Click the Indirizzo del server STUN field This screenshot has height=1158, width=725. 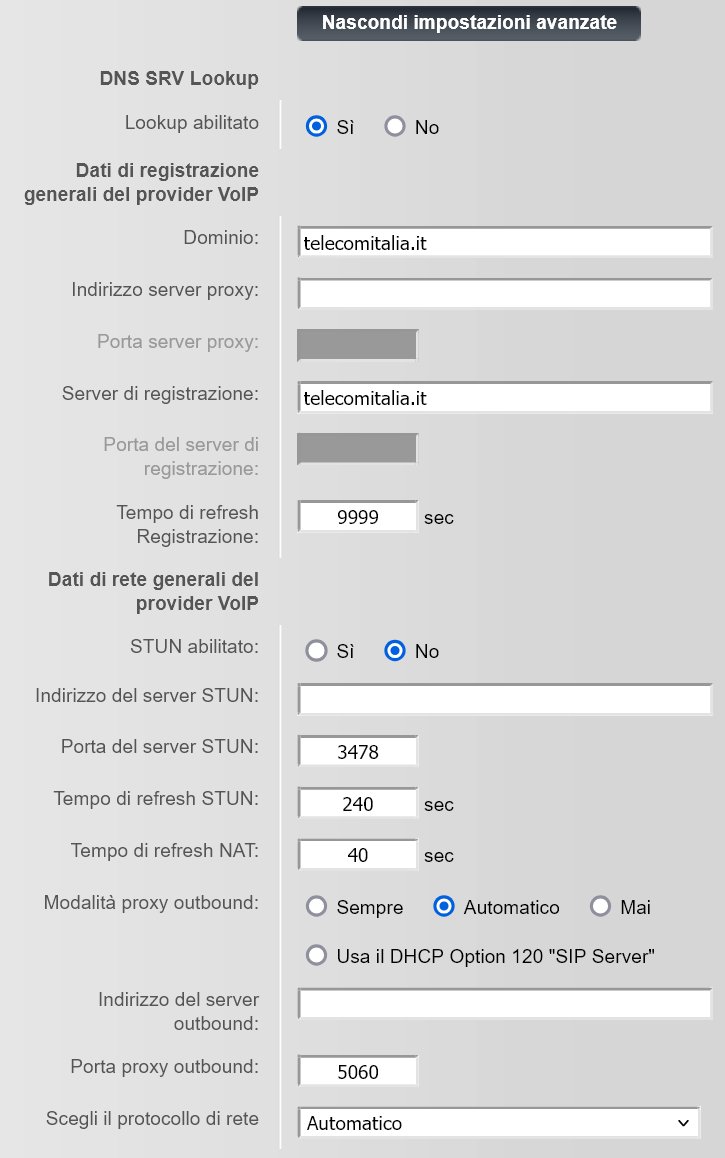505,700
